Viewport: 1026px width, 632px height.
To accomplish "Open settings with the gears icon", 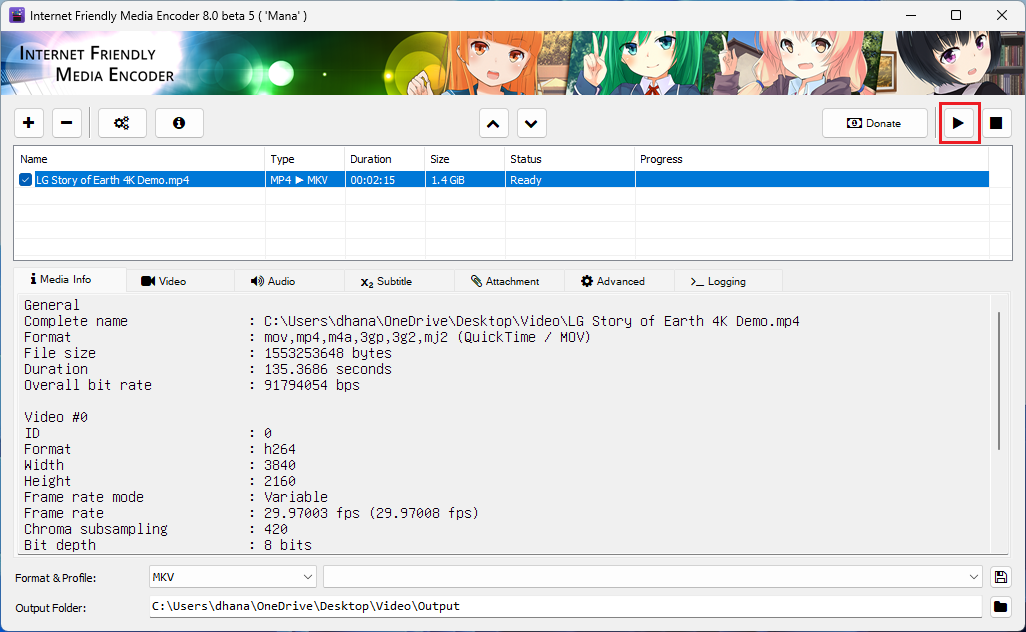I will pos(122,123).
